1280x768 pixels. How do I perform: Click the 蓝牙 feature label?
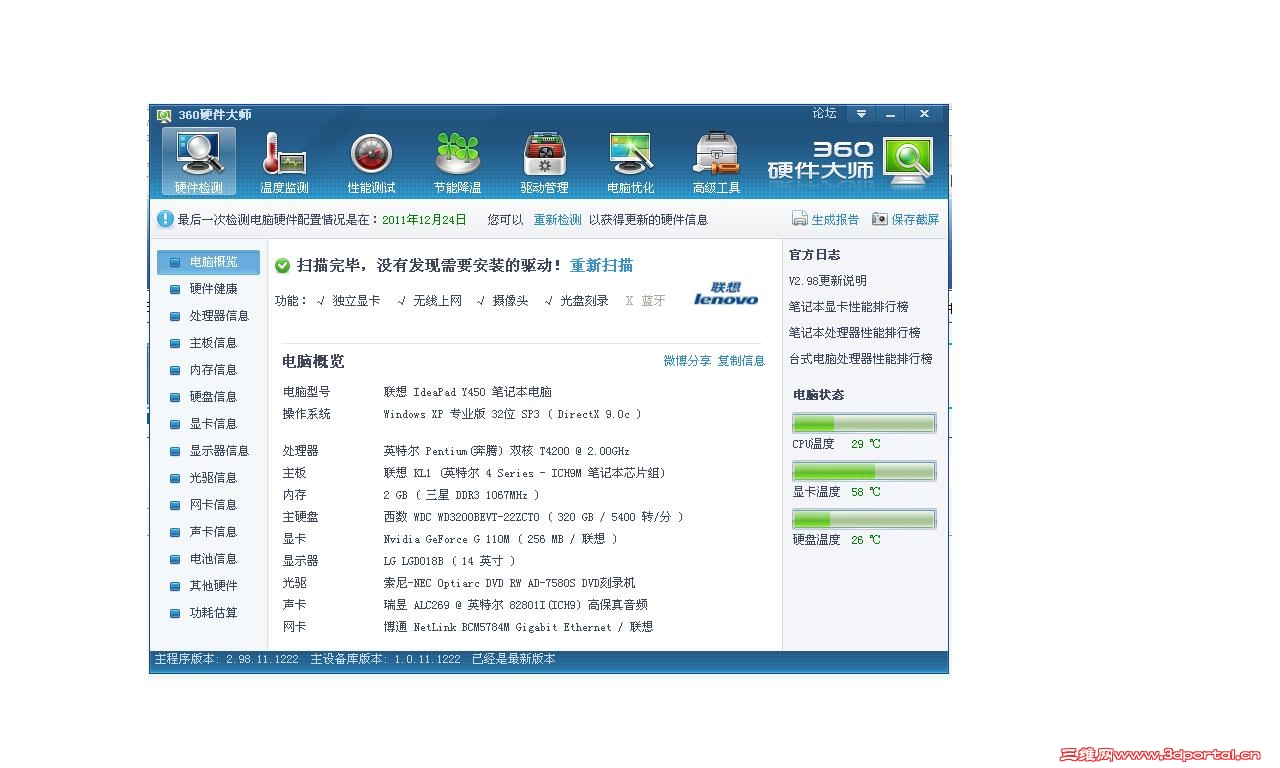tap(653, 301)
